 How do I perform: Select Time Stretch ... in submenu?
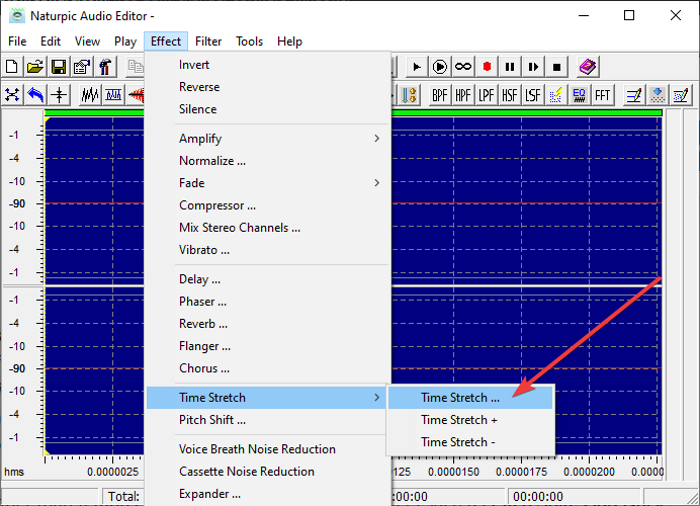click(x=471, y=398)
